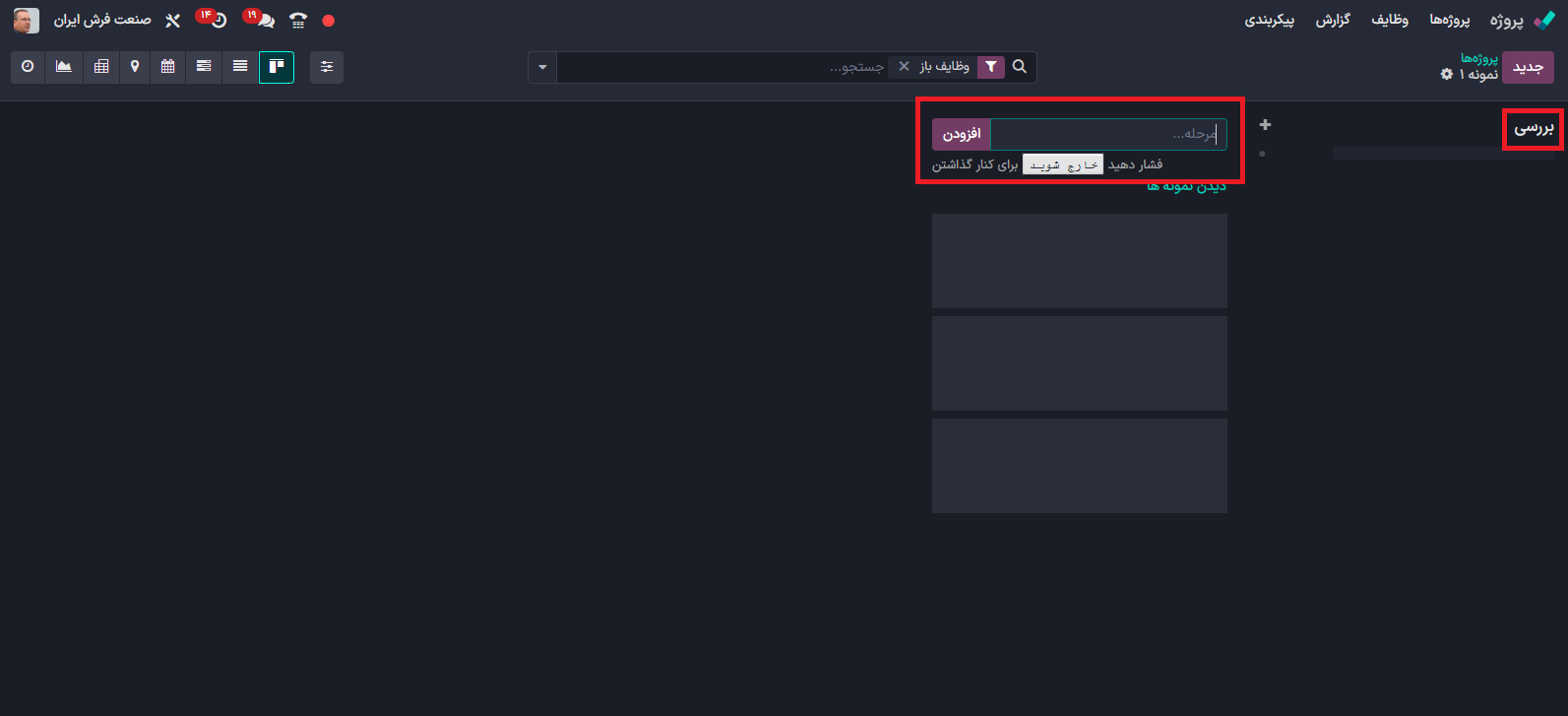Open the debug tools wrench icon
The height and width of the screenshot is (716, 1568).
pyautogui.click(x=172, y=20)
